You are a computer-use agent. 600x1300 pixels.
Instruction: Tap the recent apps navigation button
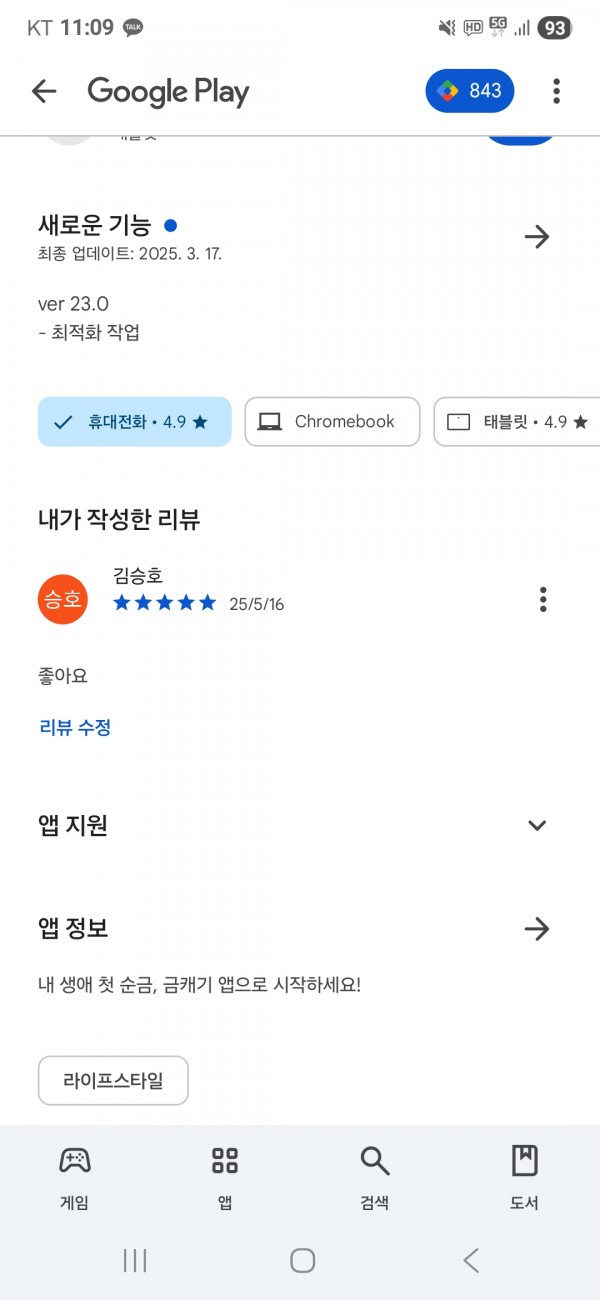coord(135,1260)
